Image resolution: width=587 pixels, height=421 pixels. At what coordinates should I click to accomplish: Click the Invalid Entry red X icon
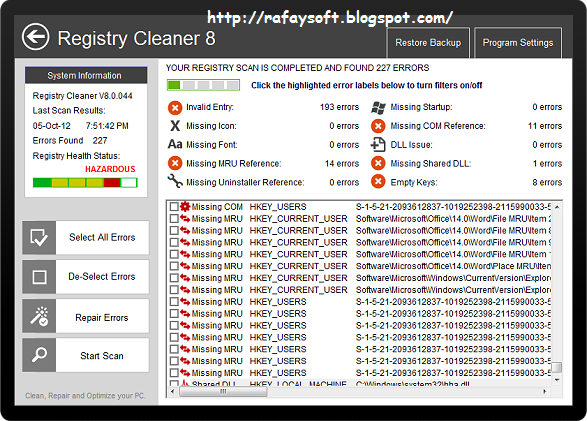pos(175,108)
